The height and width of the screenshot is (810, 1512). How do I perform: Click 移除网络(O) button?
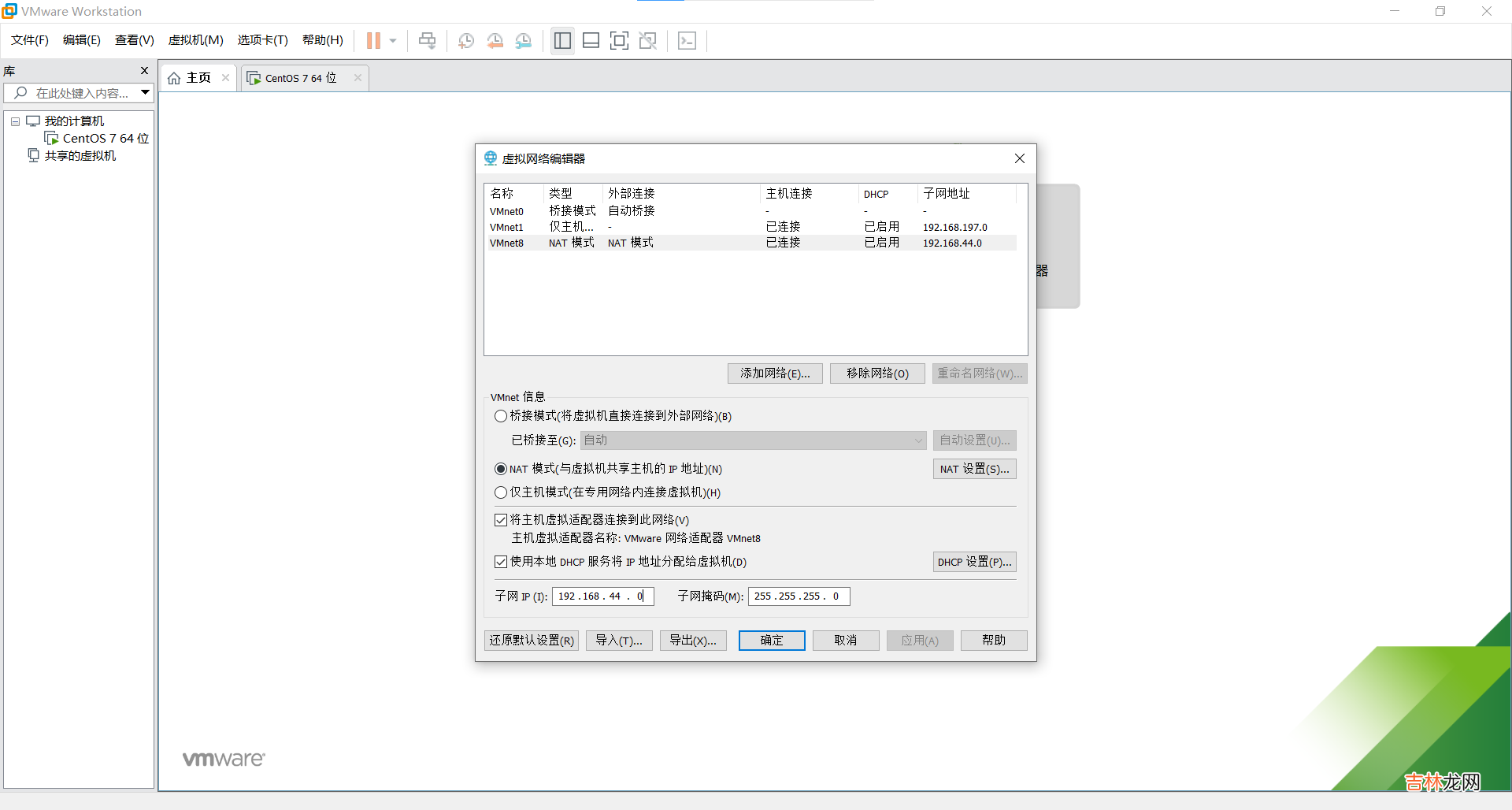coord(877,373)
